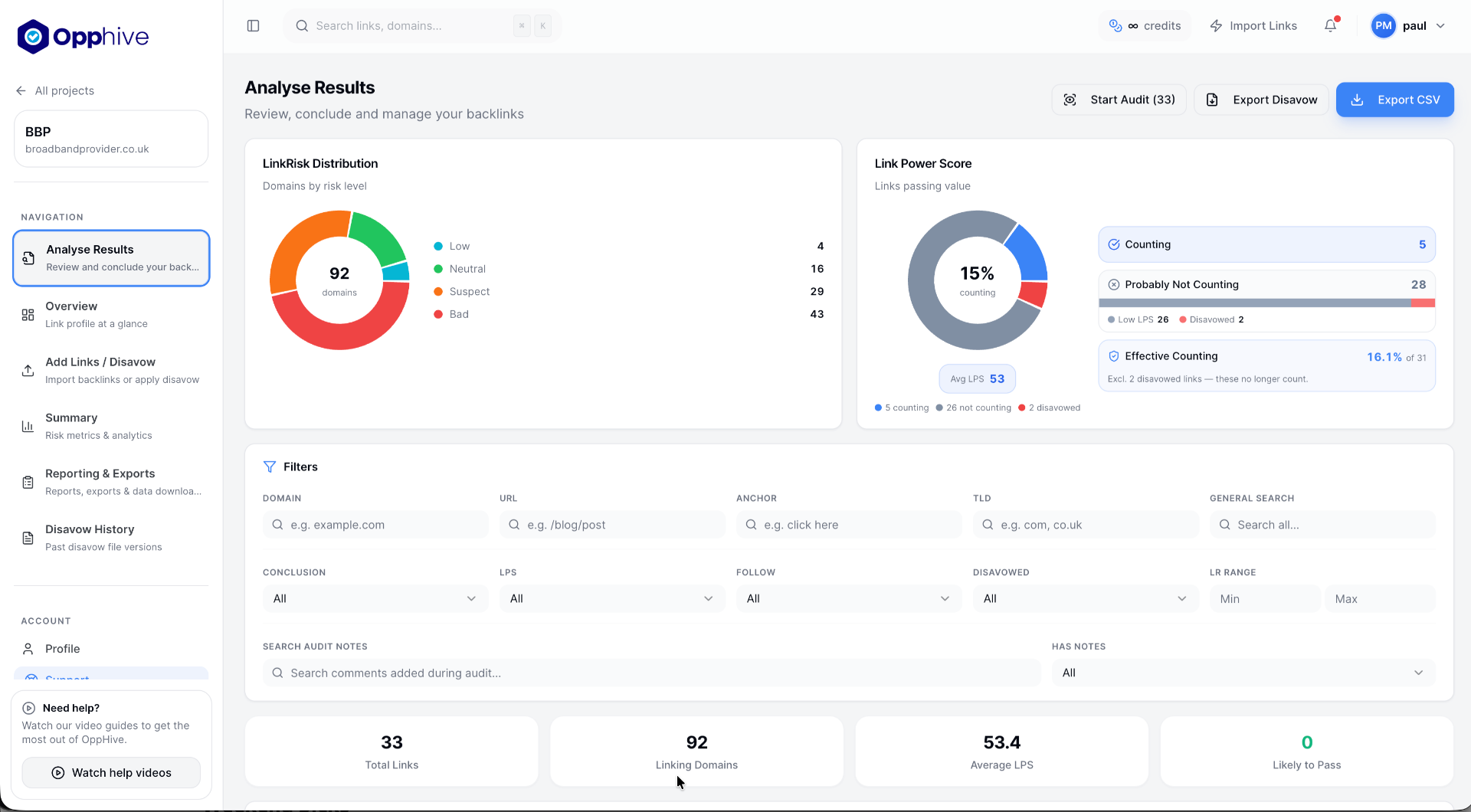Expand the Follow filter dropdown

pyautogui.click(x=849, y=598)
